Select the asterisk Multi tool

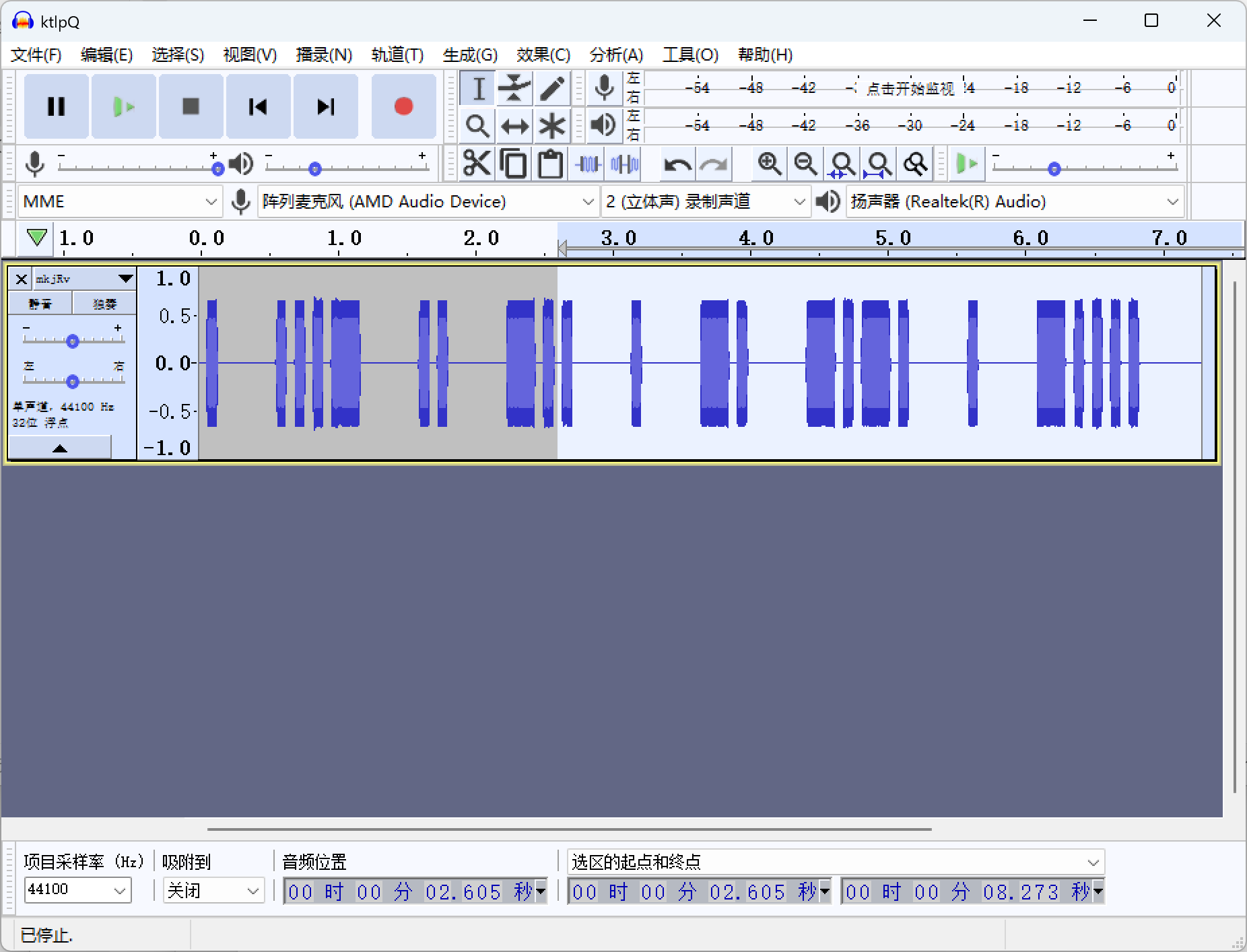[552, 125]
